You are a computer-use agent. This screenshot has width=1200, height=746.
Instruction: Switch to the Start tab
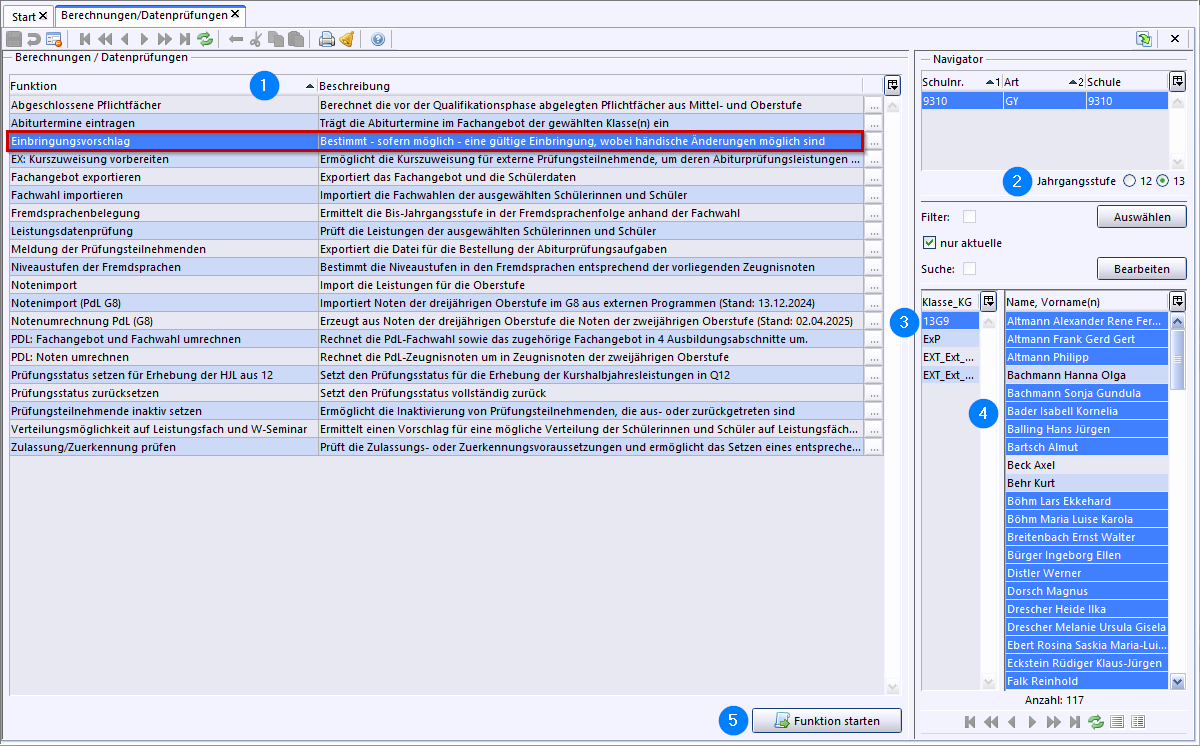[25, 16]
